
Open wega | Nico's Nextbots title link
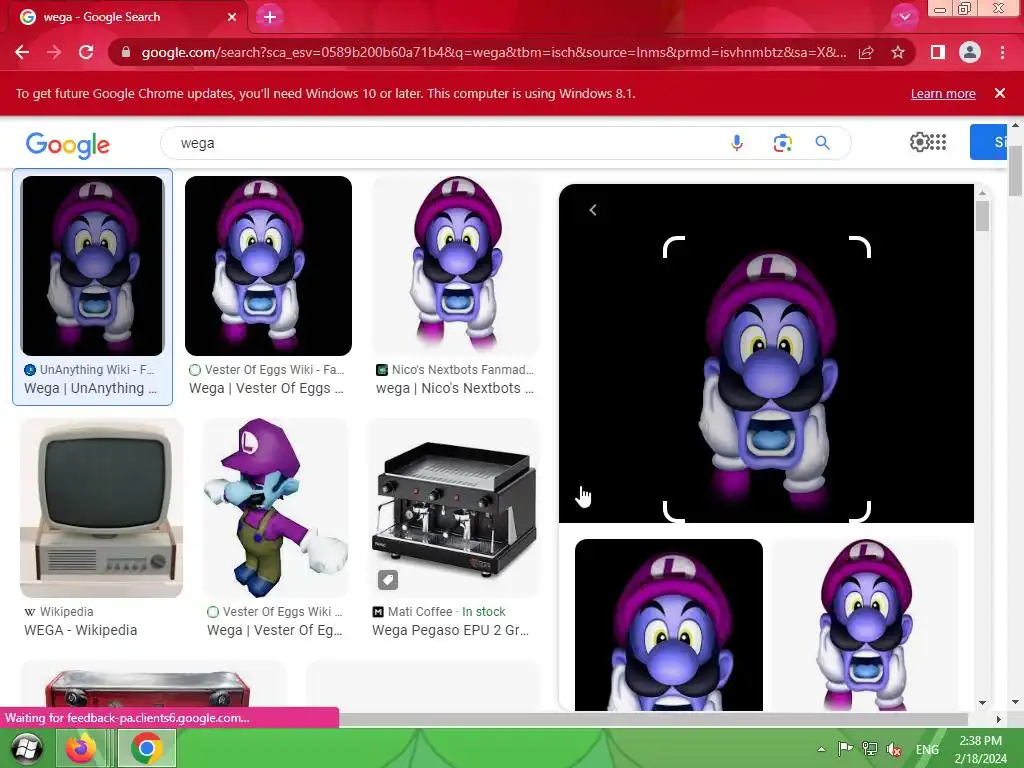455,388
